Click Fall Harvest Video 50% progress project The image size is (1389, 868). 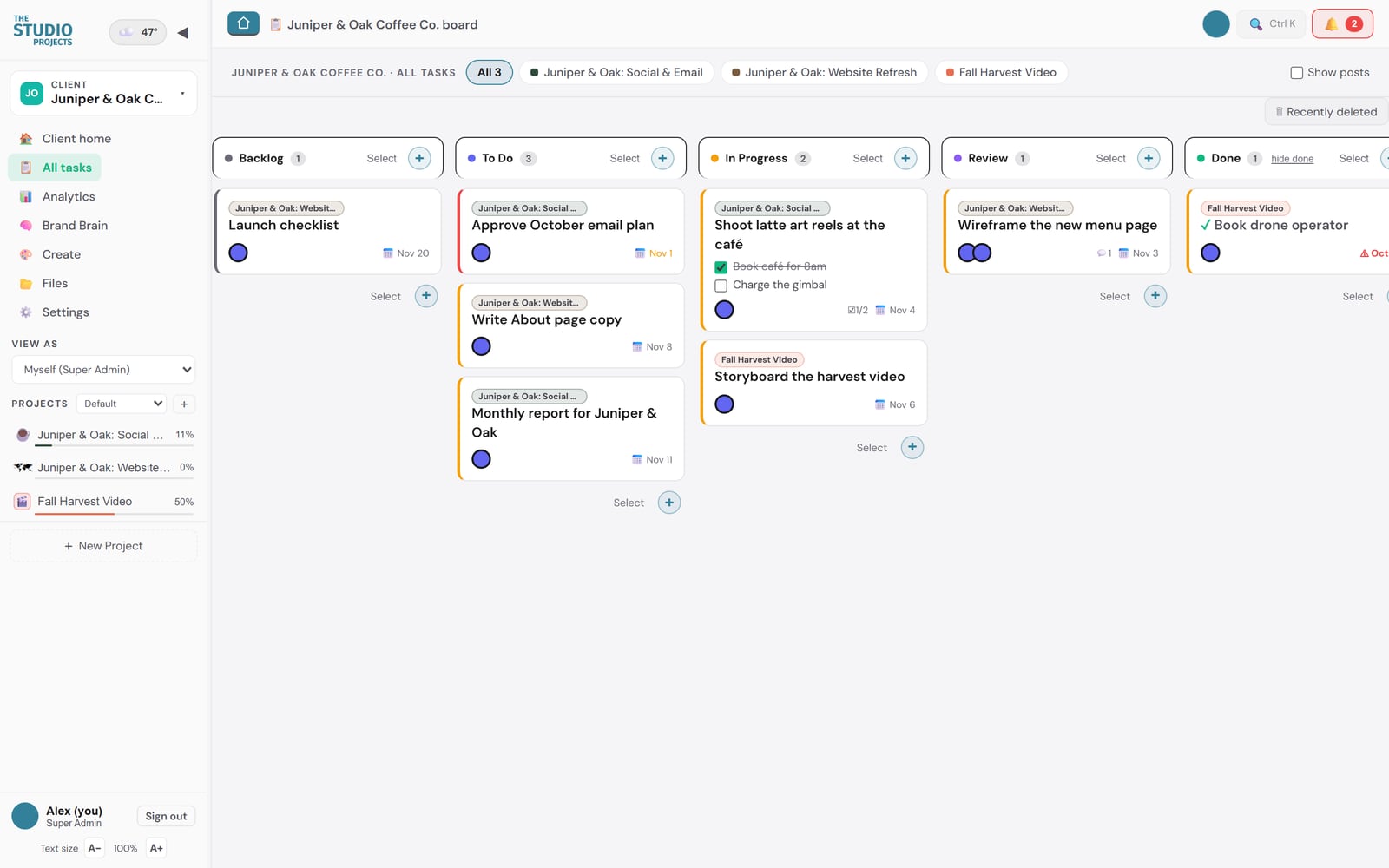tap(103, 503)
